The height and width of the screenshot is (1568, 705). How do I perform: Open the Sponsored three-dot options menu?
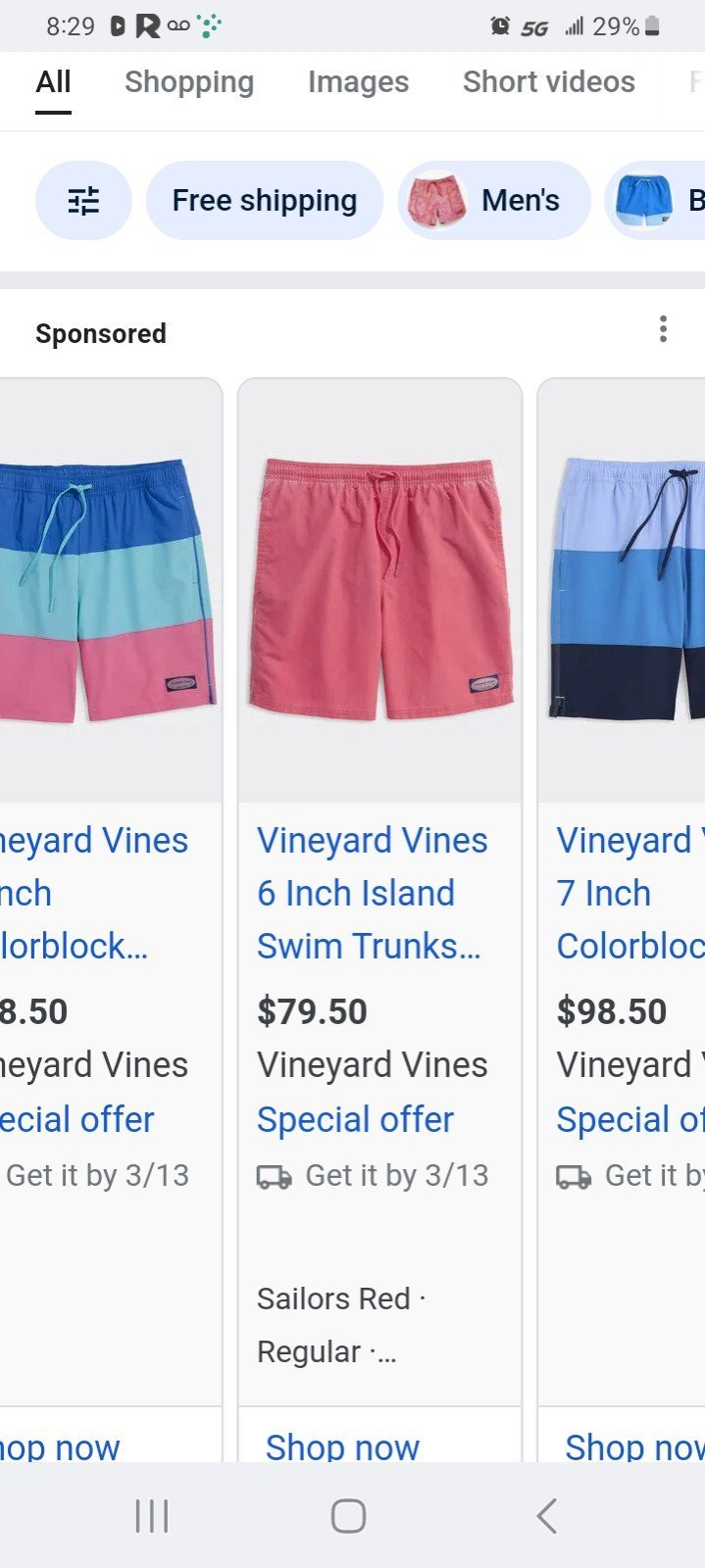click(664, 329)
